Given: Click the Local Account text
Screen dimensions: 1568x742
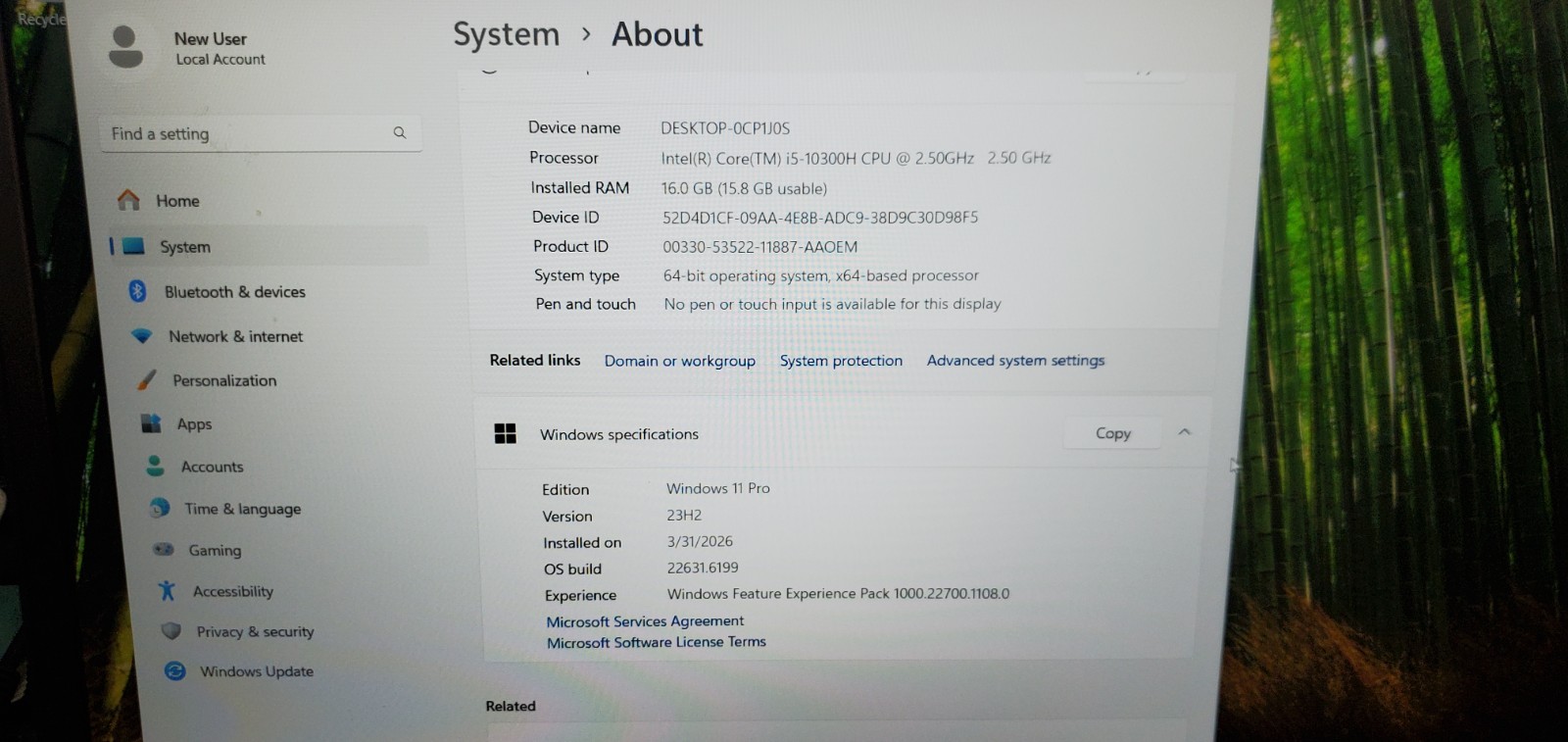Looking at the screenshot, I should 220,59.
